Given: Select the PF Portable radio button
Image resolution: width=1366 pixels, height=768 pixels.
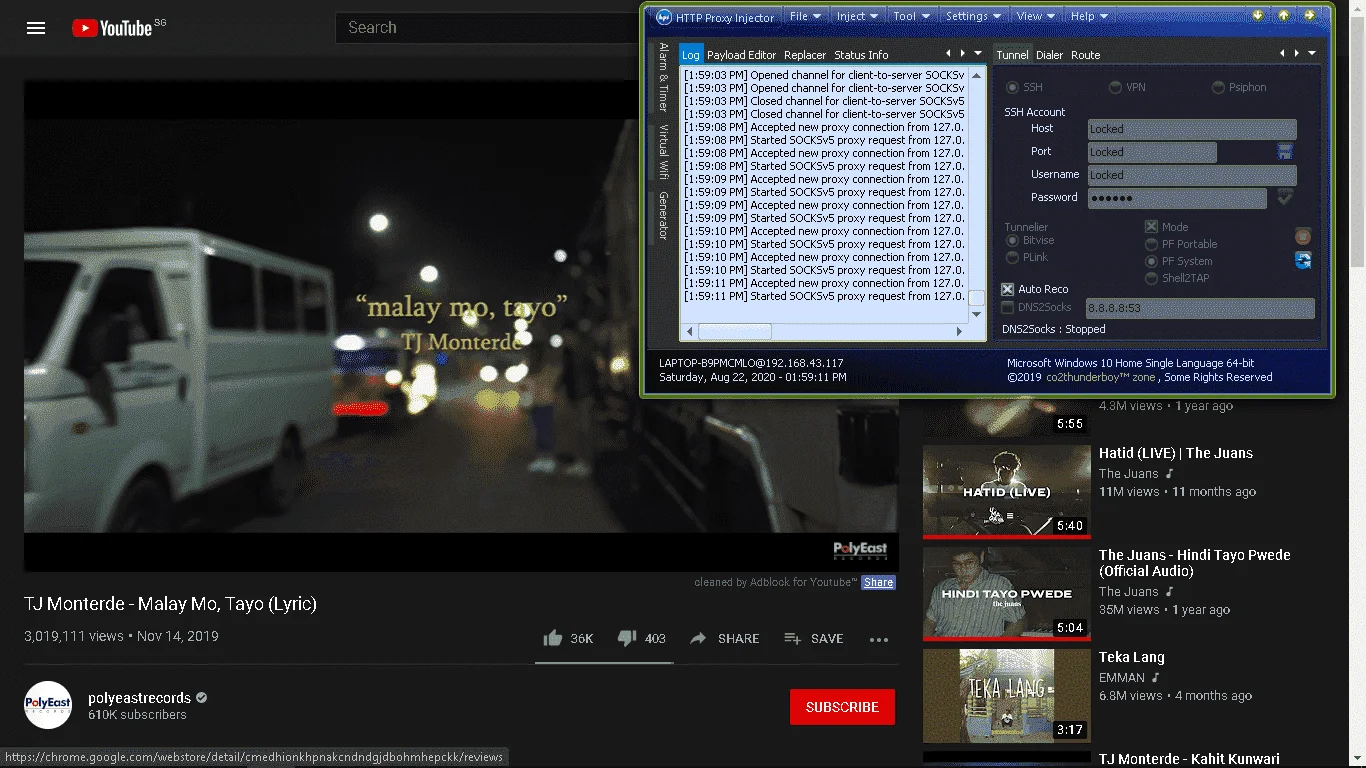Looking at the screenshot, I should pos(1151,244).
